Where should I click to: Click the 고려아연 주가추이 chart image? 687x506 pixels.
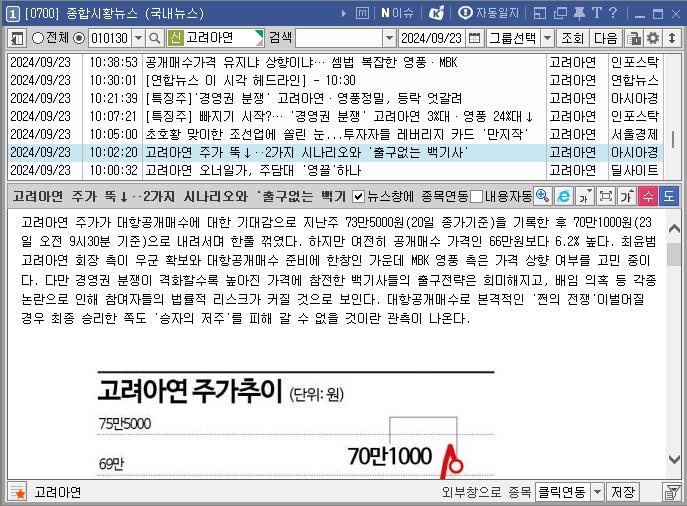point(296,425)
